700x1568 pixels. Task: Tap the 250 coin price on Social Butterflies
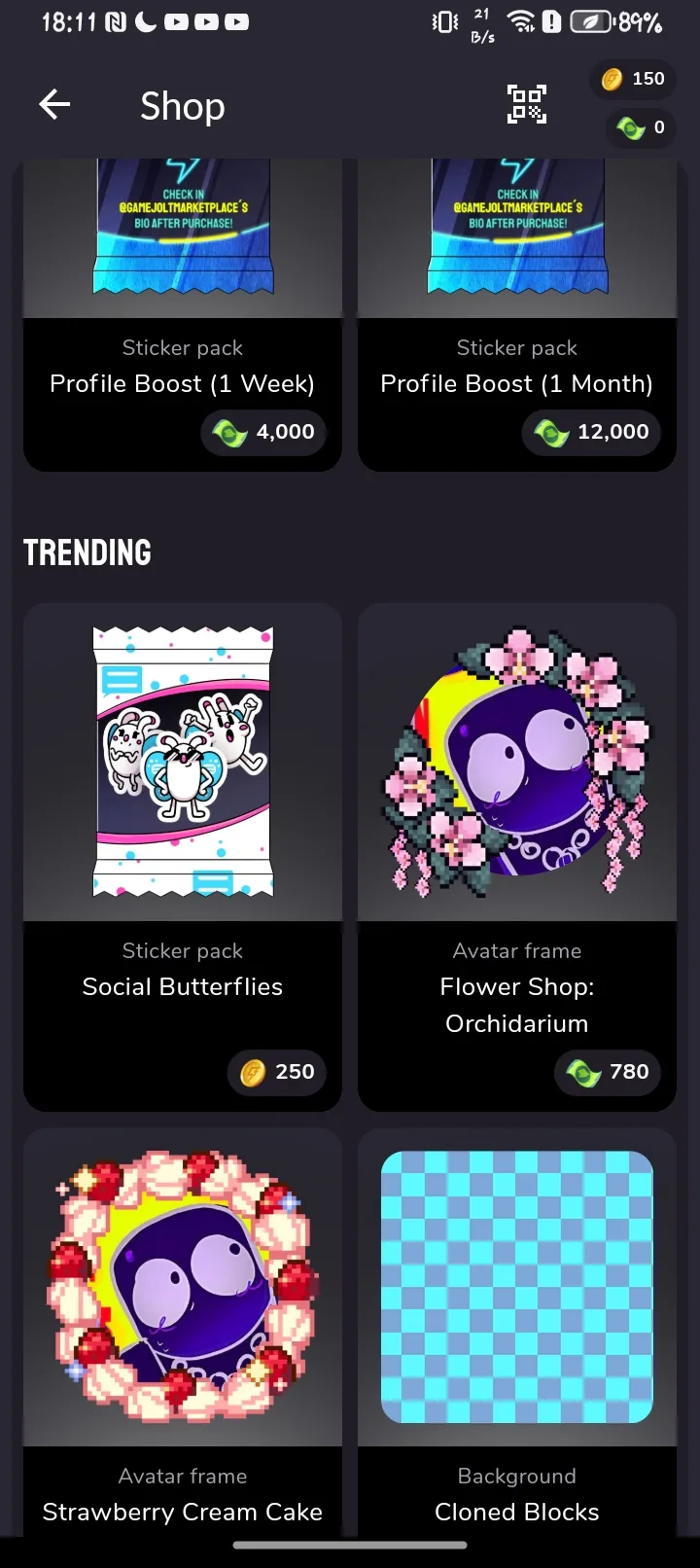point(277,1072)
